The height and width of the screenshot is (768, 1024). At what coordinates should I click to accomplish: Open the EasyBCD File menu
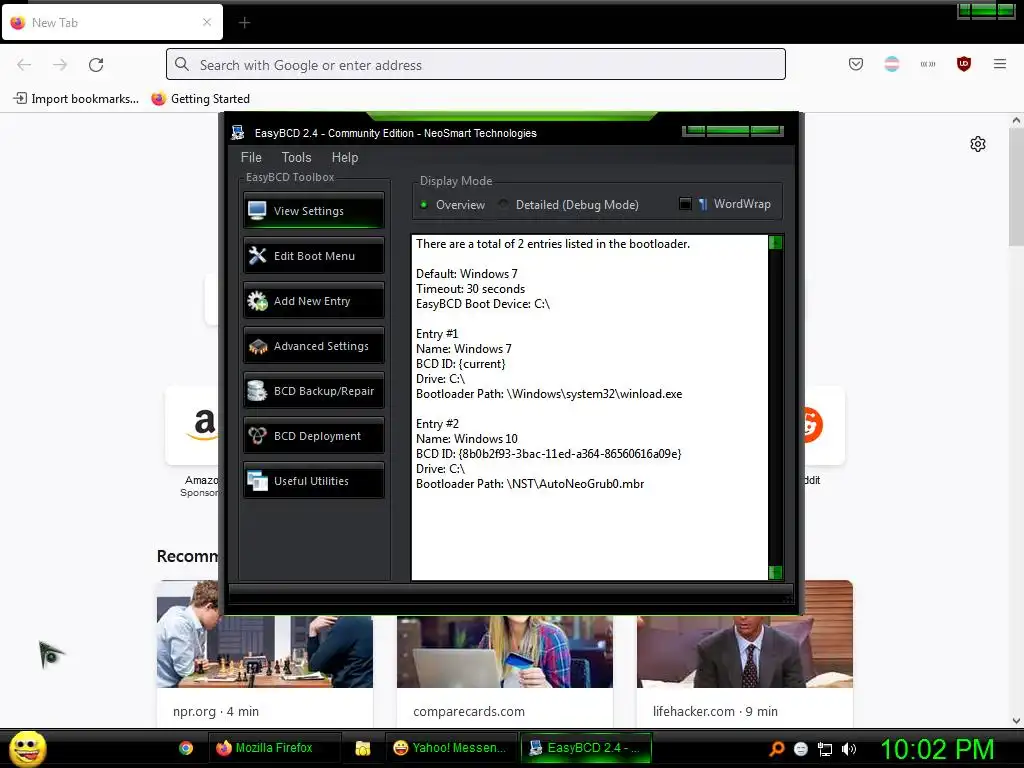[251, 157]
